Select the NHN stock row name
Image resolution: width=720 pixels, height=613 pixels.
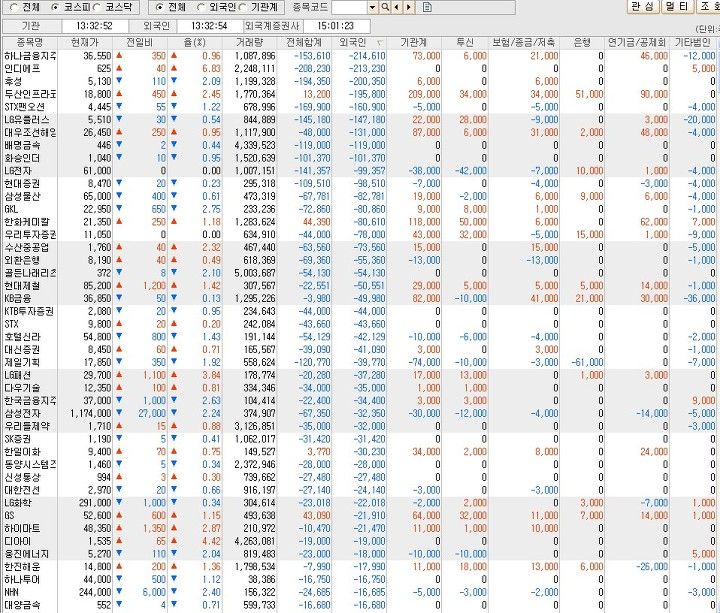tap(11, 592)
